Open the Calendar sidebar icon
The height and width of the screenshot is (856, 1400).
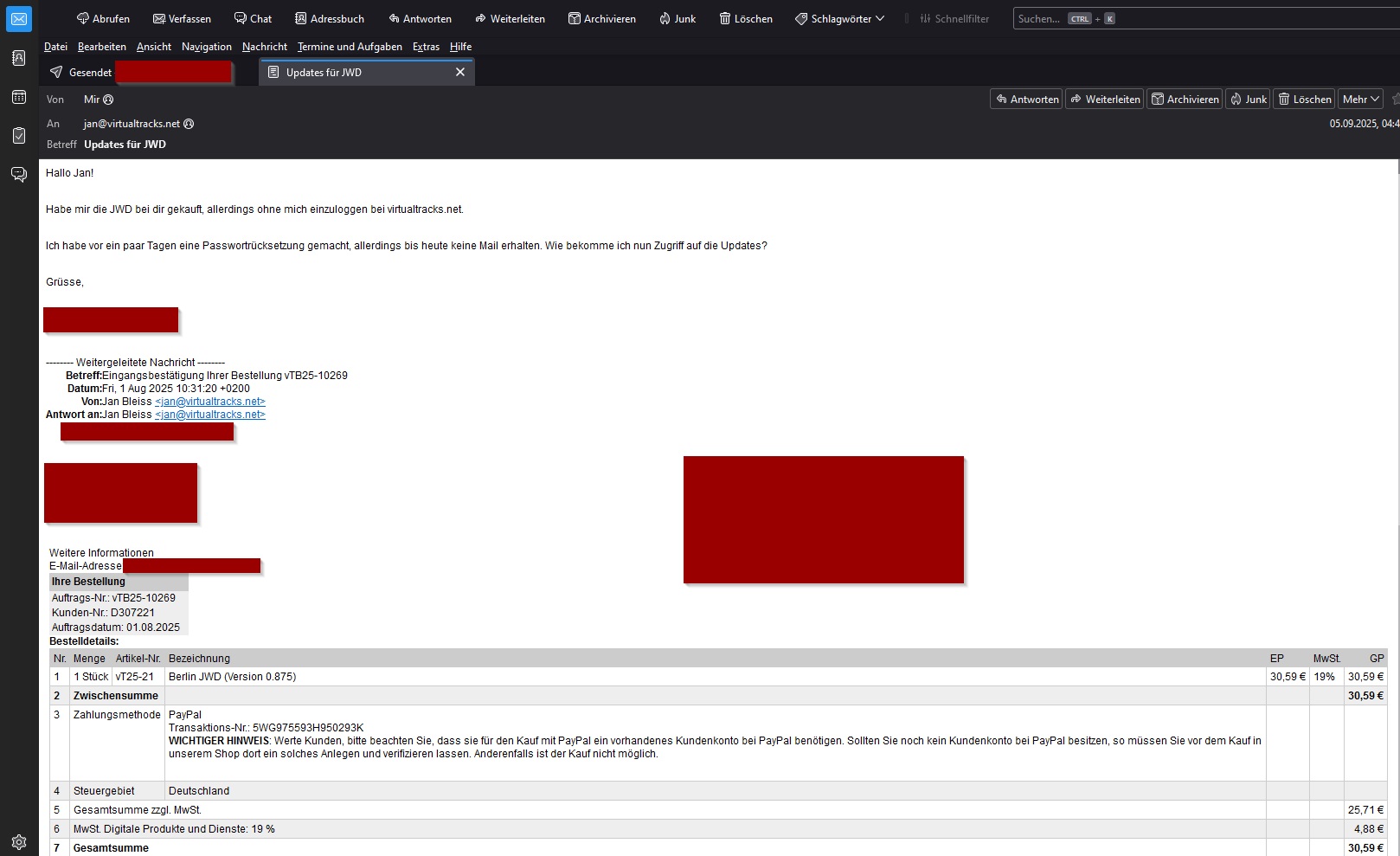pos(19,97)
